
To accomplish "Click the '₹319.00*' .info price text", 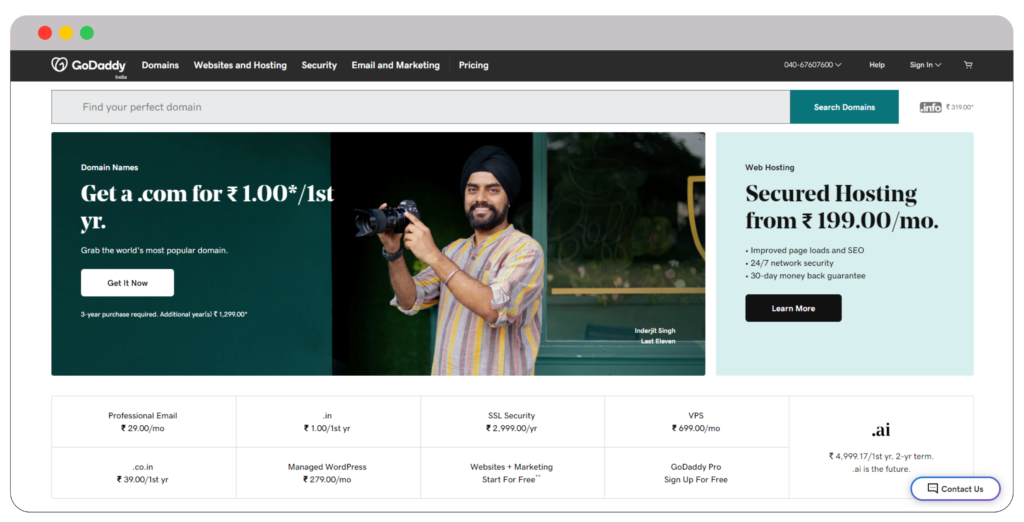I will [x=959, y=107].
